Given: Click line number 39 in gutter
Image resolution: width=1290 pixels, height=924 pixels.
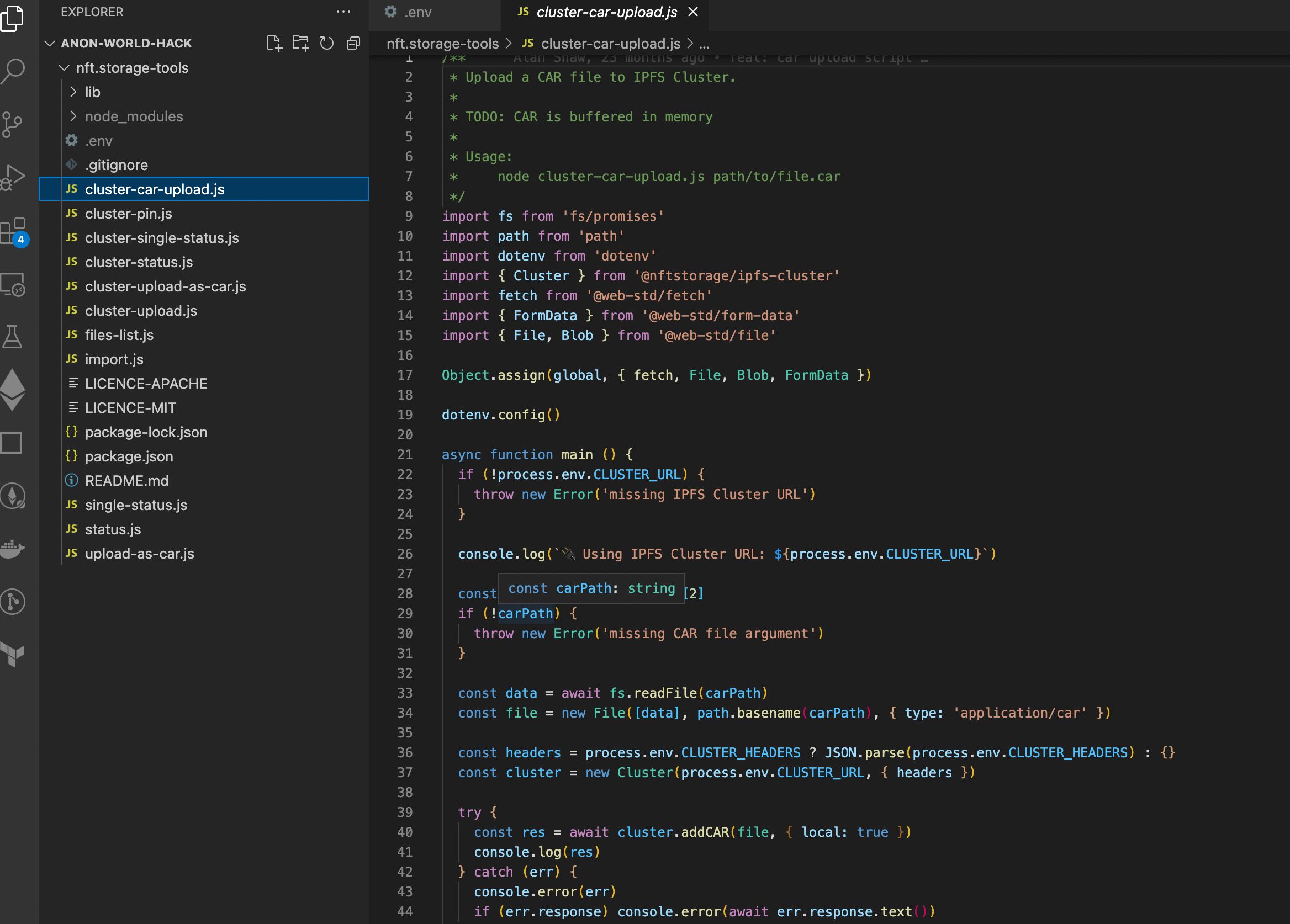Looking at the screenshot, I should tap(405, 813).
